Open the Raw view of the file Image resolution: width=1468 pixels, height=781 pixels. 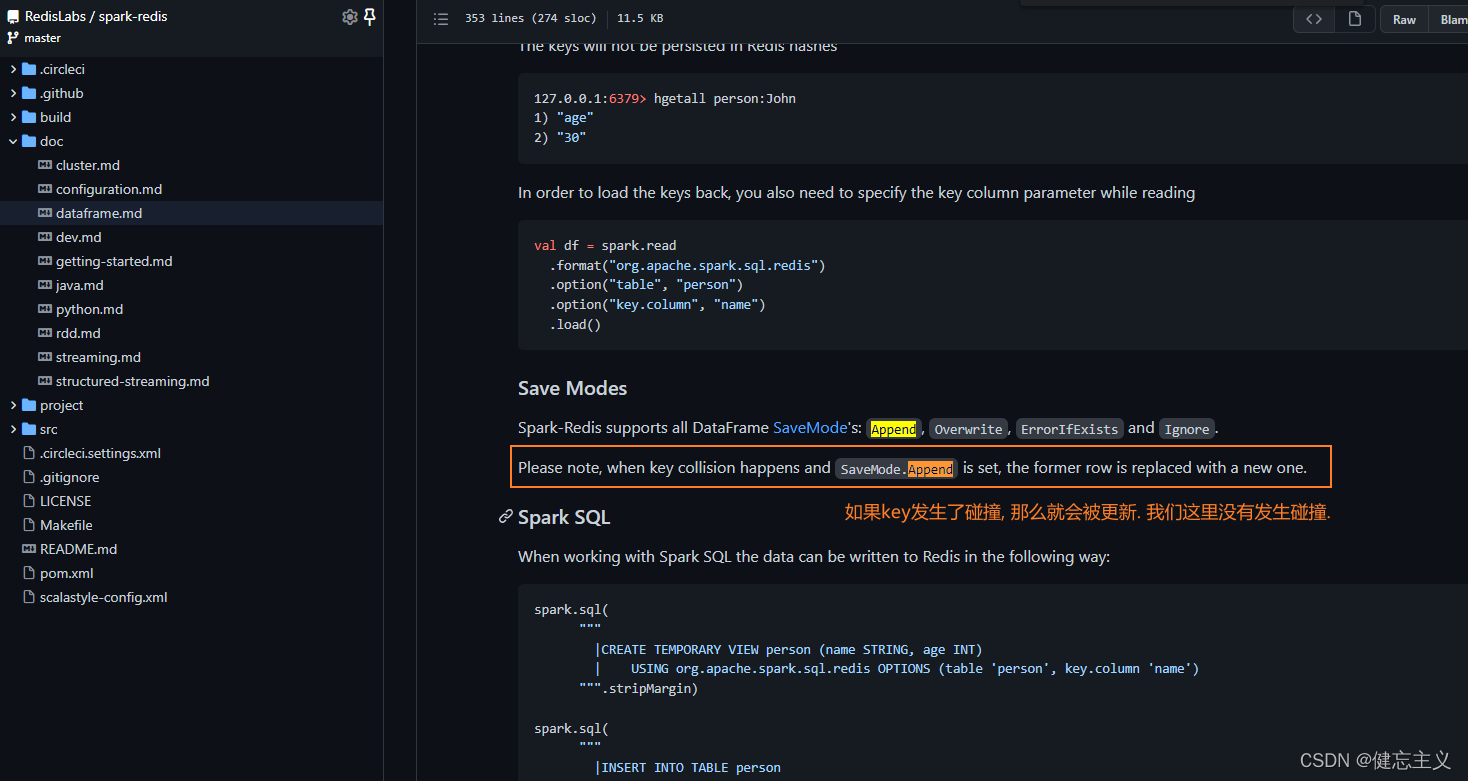click(1404, 18)
